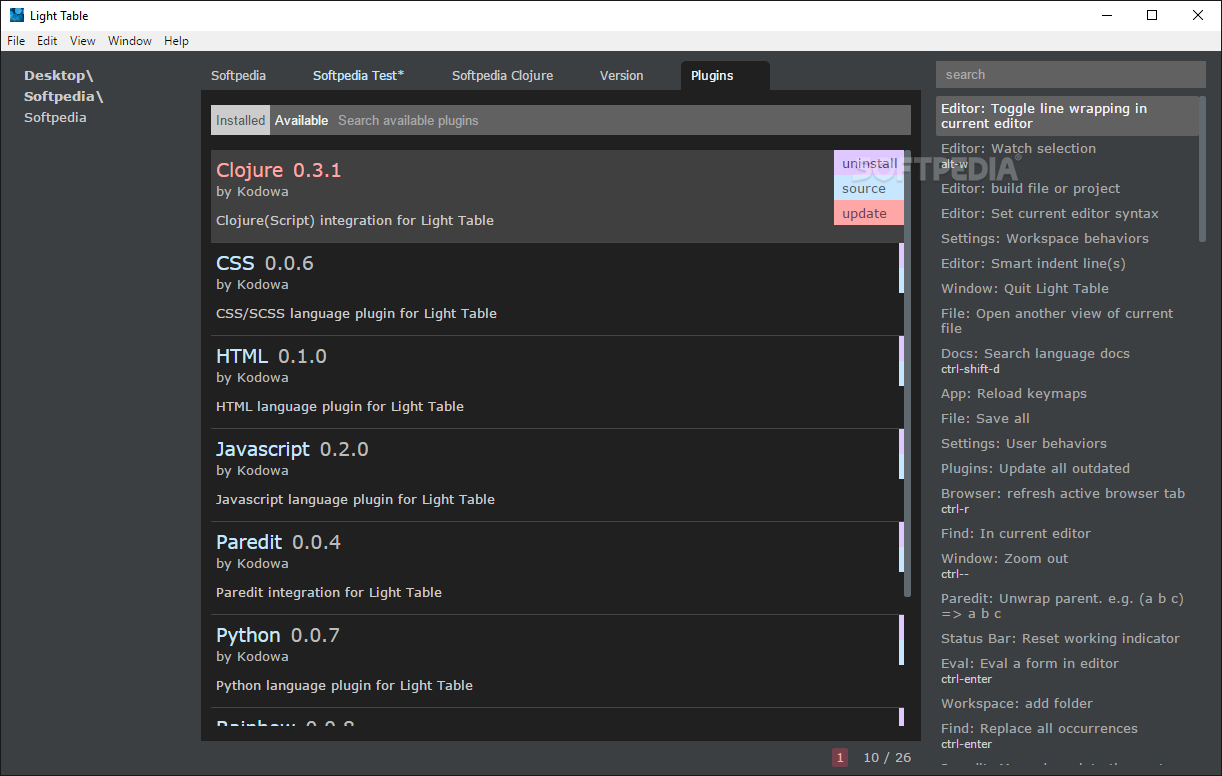
Task: Click the HTML plugin's side action strip
Action: tap(901, 361)
